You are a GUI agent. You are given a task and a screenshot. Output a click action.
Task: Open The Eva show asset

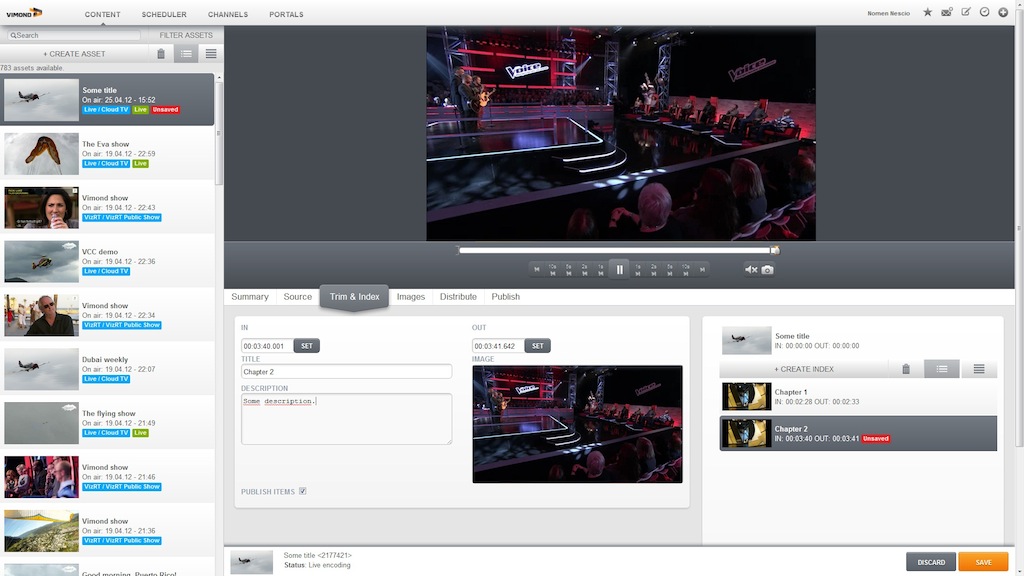coord(108,153)
